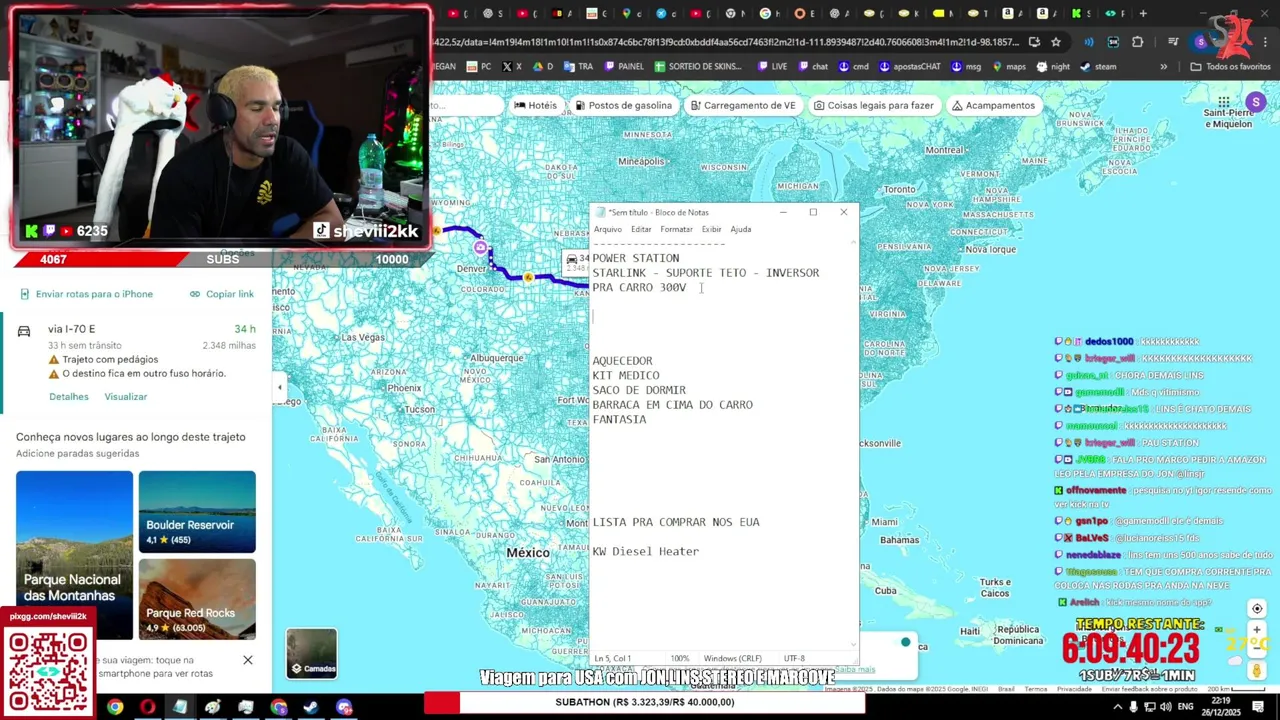
Task: Collapse the Maps side panel arrow
Action: coord(280,387)
